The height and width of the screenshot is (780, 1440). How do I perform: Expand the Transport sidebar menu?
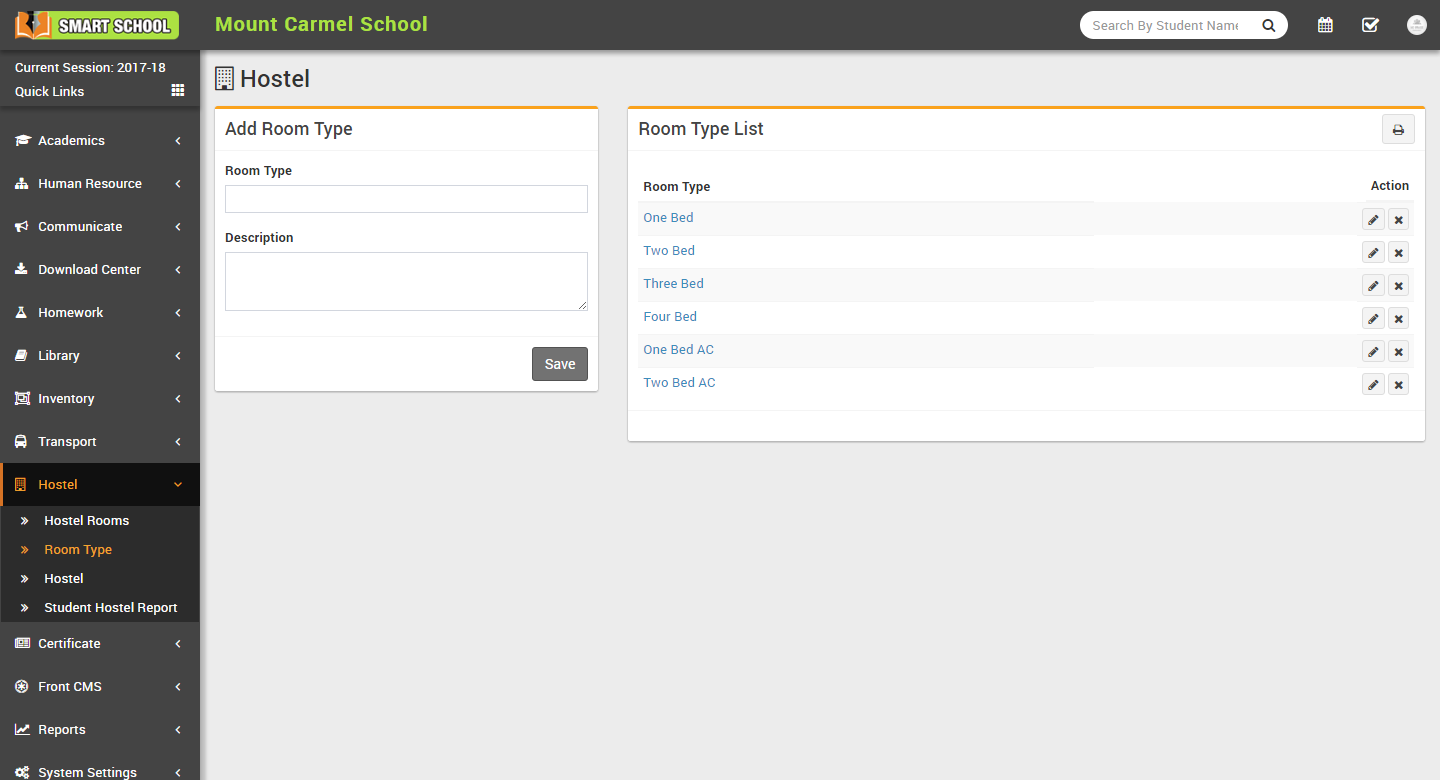pyautogui.click(x=99, y=442)
